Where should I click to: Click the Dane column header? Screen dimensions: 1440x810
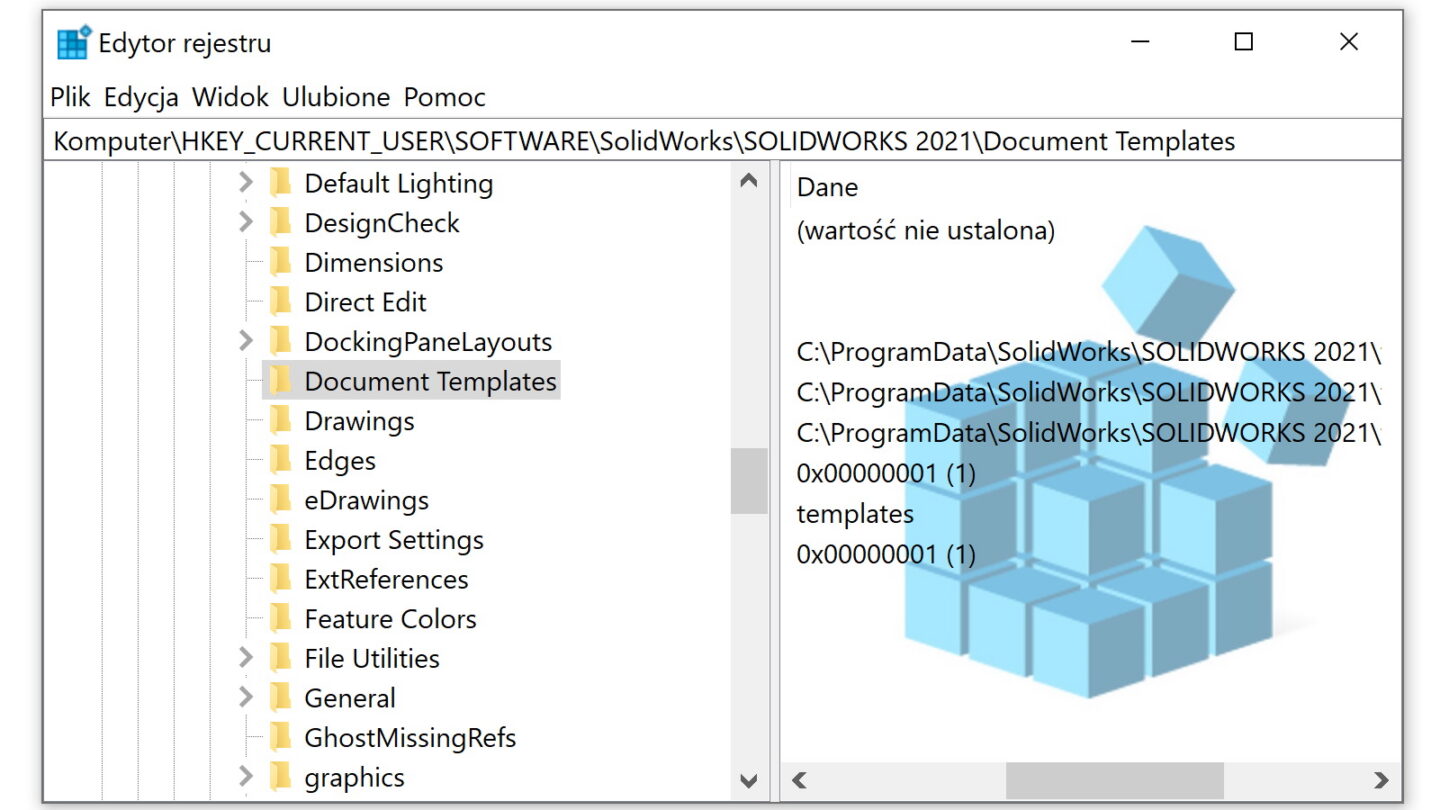pos(828,187)
